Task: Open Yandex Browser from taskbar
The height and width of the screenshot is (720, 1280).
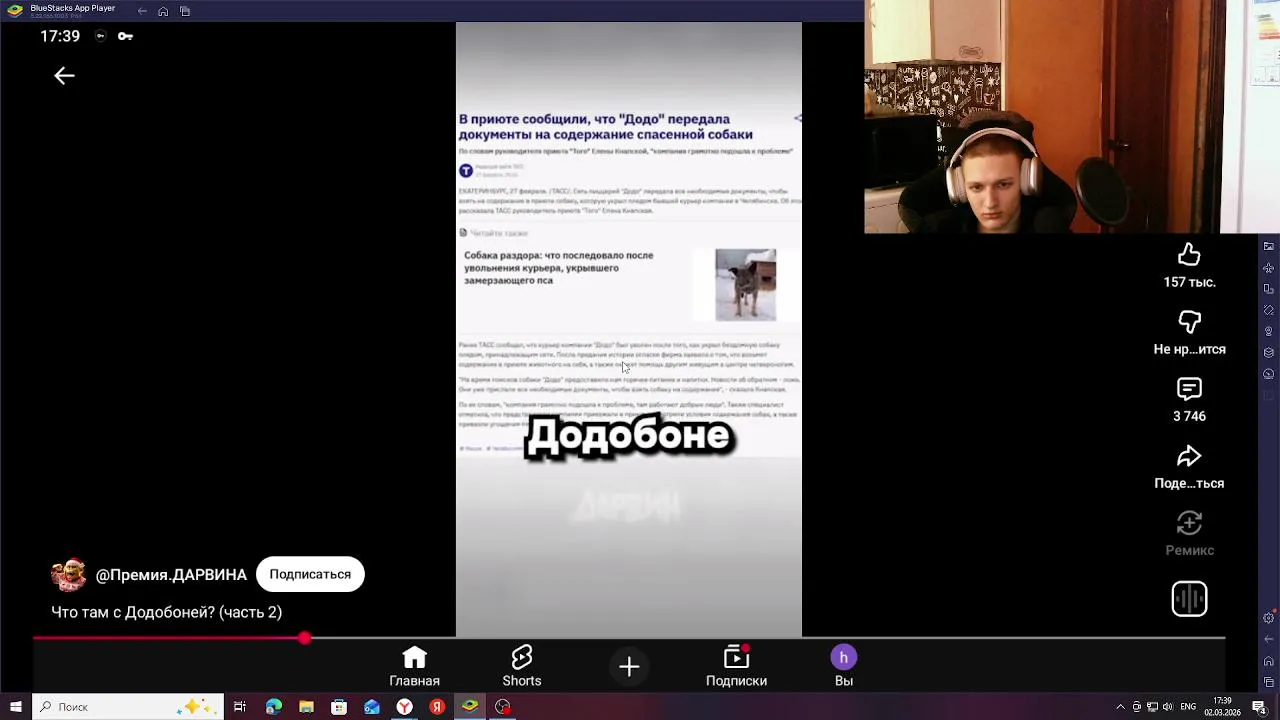Action: 404,707
